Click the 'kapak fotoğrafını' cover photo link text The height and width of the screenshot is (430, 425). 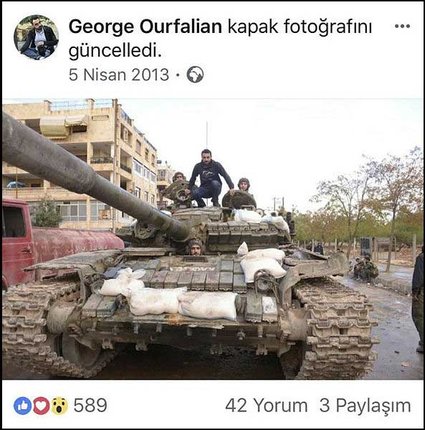tap(300, 27)
